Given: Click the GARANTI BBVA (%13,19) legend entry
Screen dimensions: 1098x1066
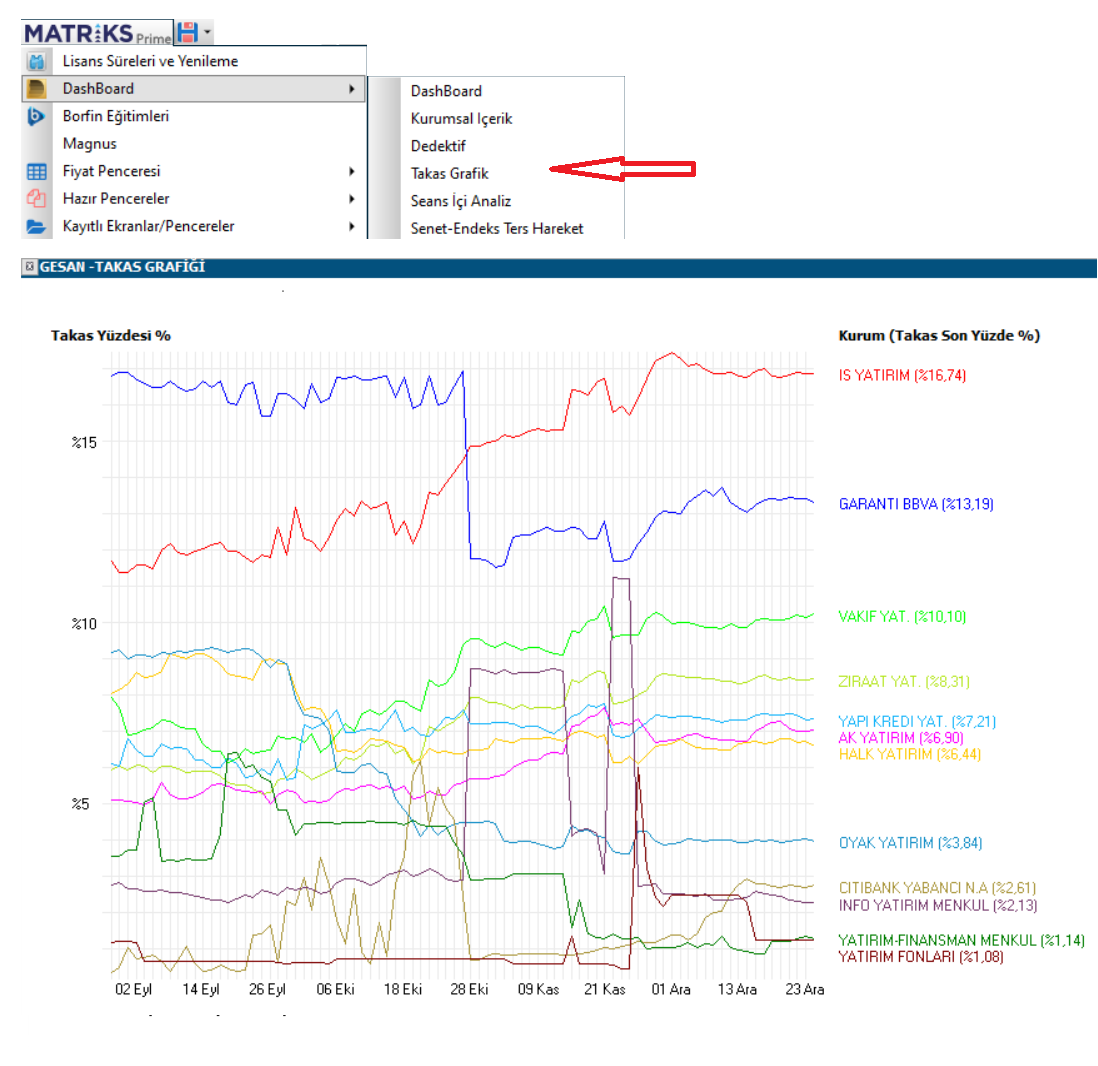Looking at the screenshot, I should (916, 504).
